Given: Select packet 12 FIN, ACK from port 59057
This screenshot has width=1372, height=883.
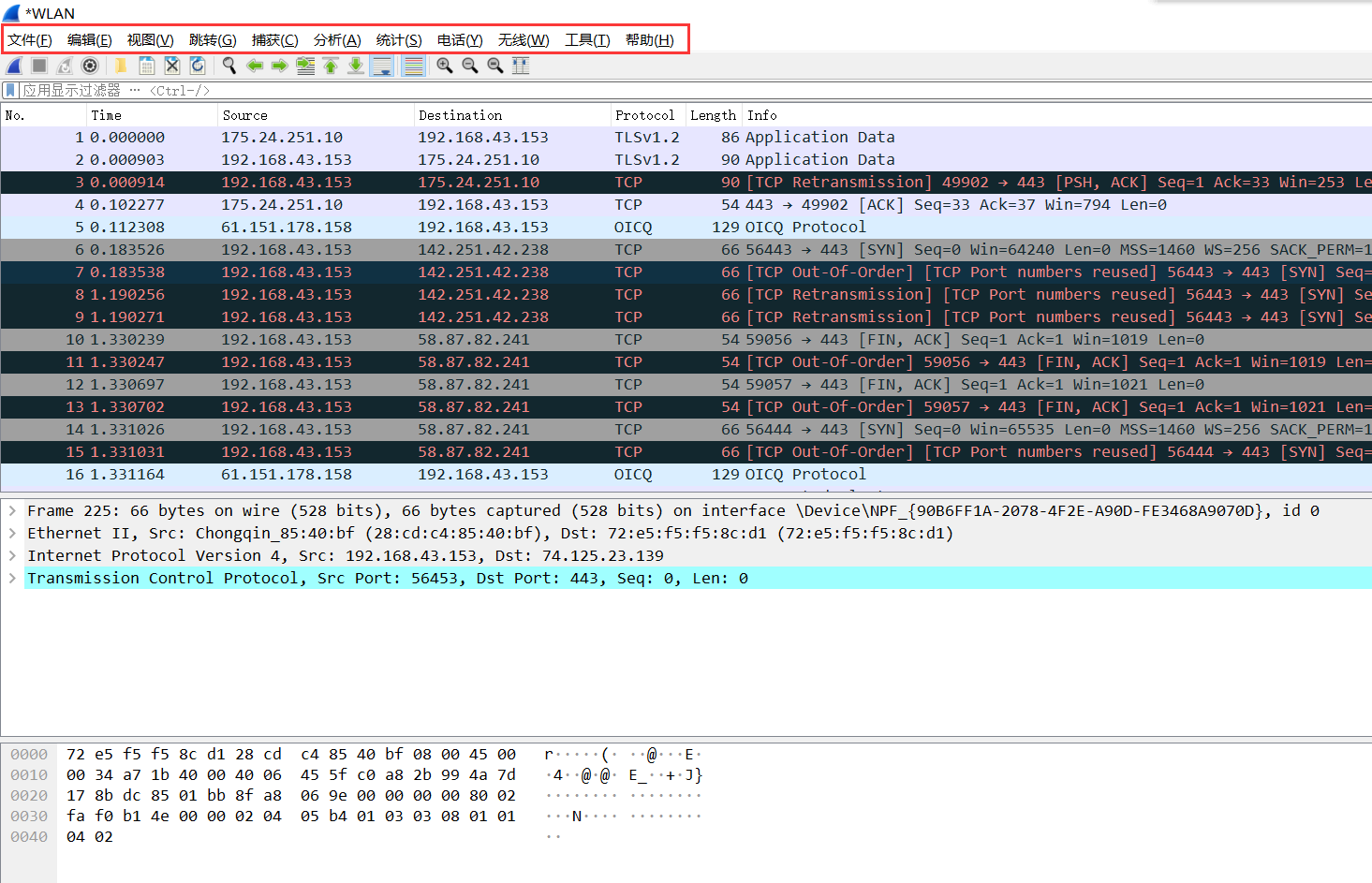Looking at the screenshot, I should (686, 384).
